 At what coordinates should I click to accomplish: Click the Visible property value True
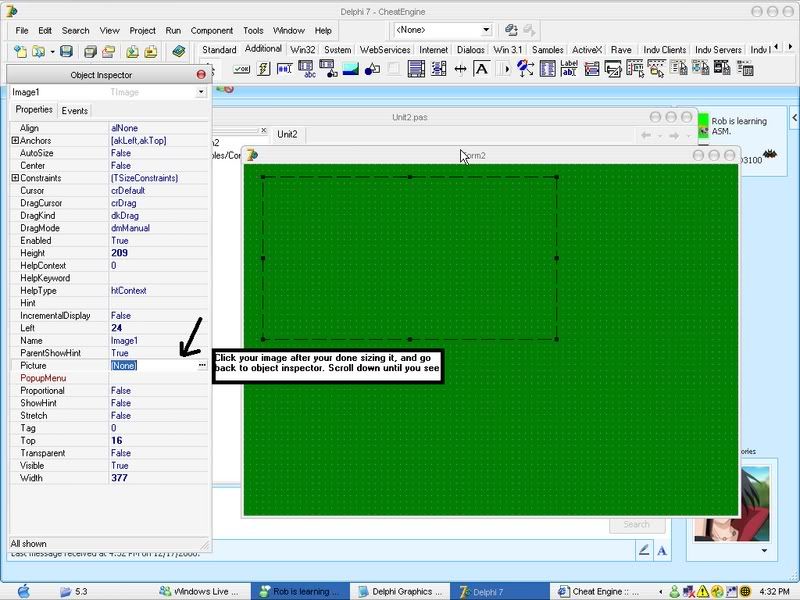pyautogui.click(x=120, y=466)
